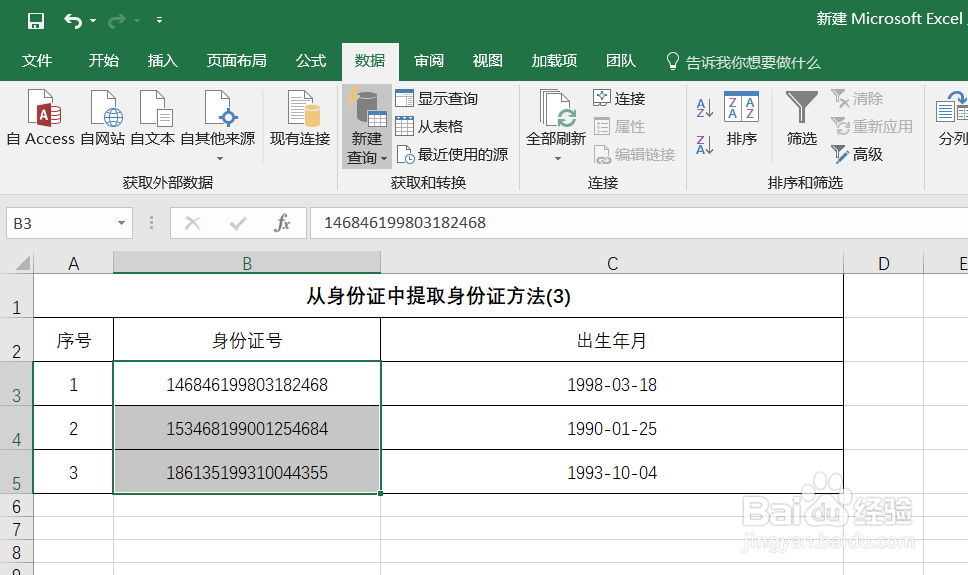Open the custom 排序 dialog

click(741, 119)
